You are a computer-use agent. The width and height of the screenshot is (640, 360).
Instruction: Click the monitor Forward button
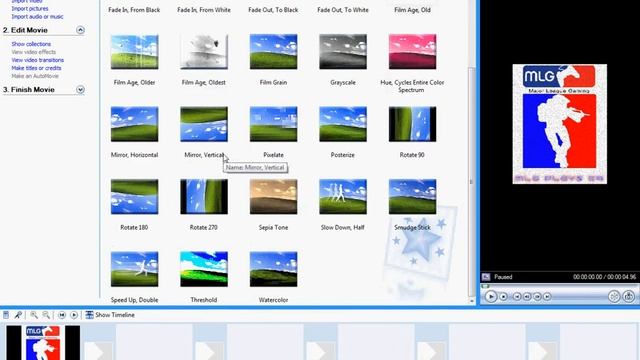(547, 297)
